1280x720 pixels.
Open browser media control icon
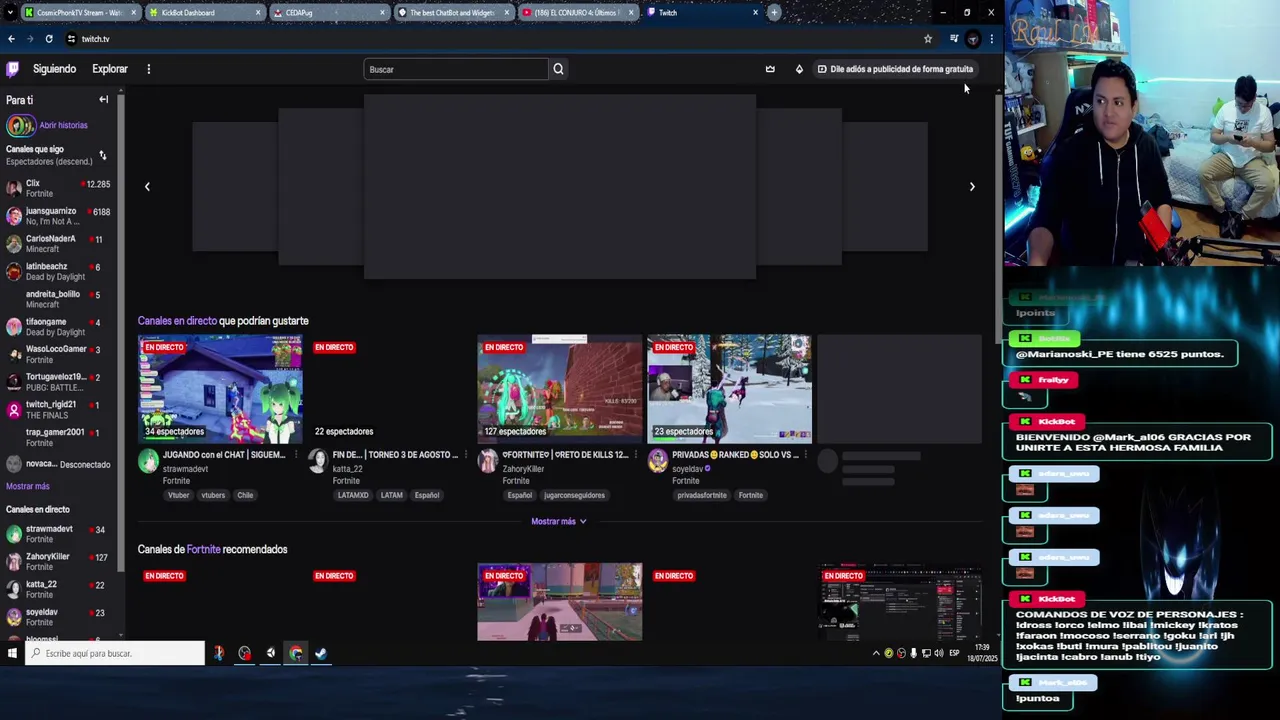tap(954, 39)
